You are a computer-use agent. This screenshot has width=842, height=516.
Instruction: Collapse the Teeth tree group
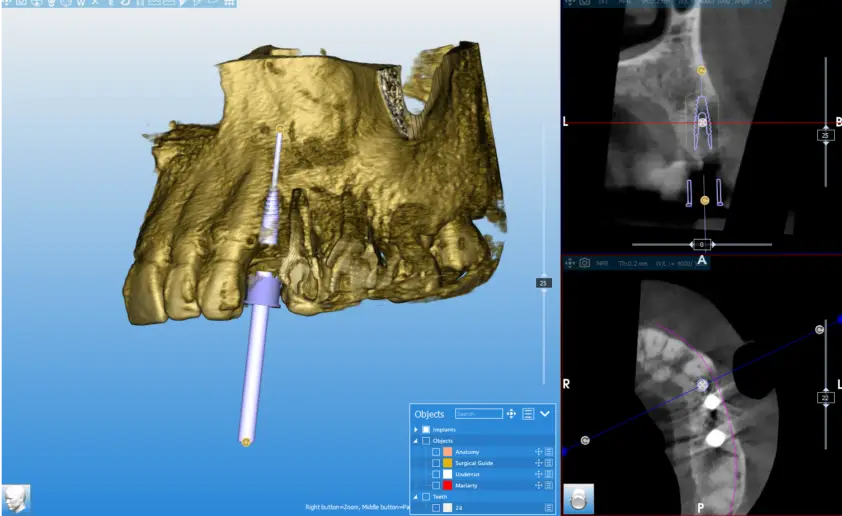(416, 497)
